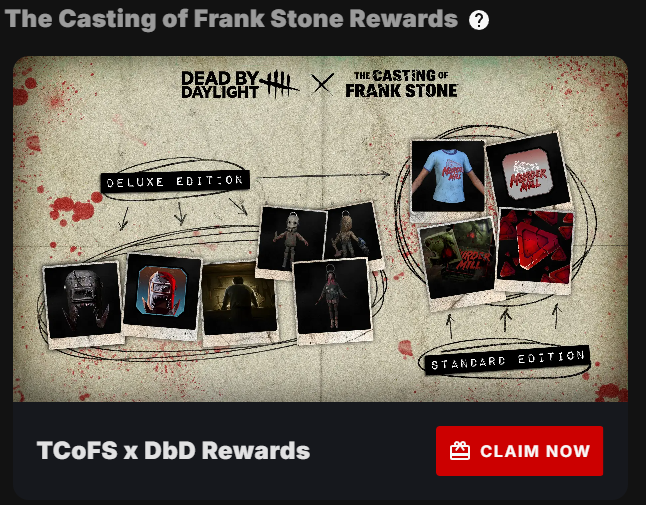Select the blue Murder Mill t-shirt photo
646x505 pixels.
tap(448, 176)
